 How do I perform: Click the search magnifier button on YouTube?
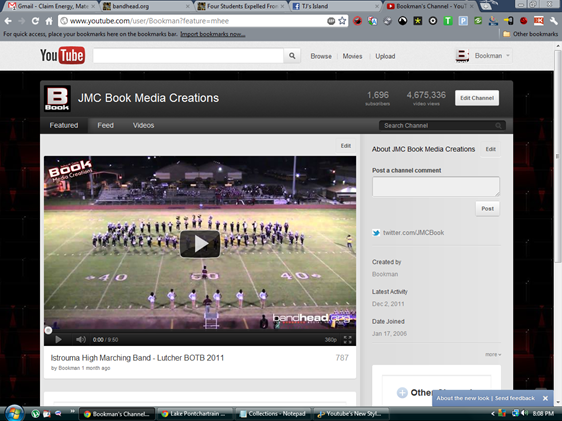[x=292, y=56]
